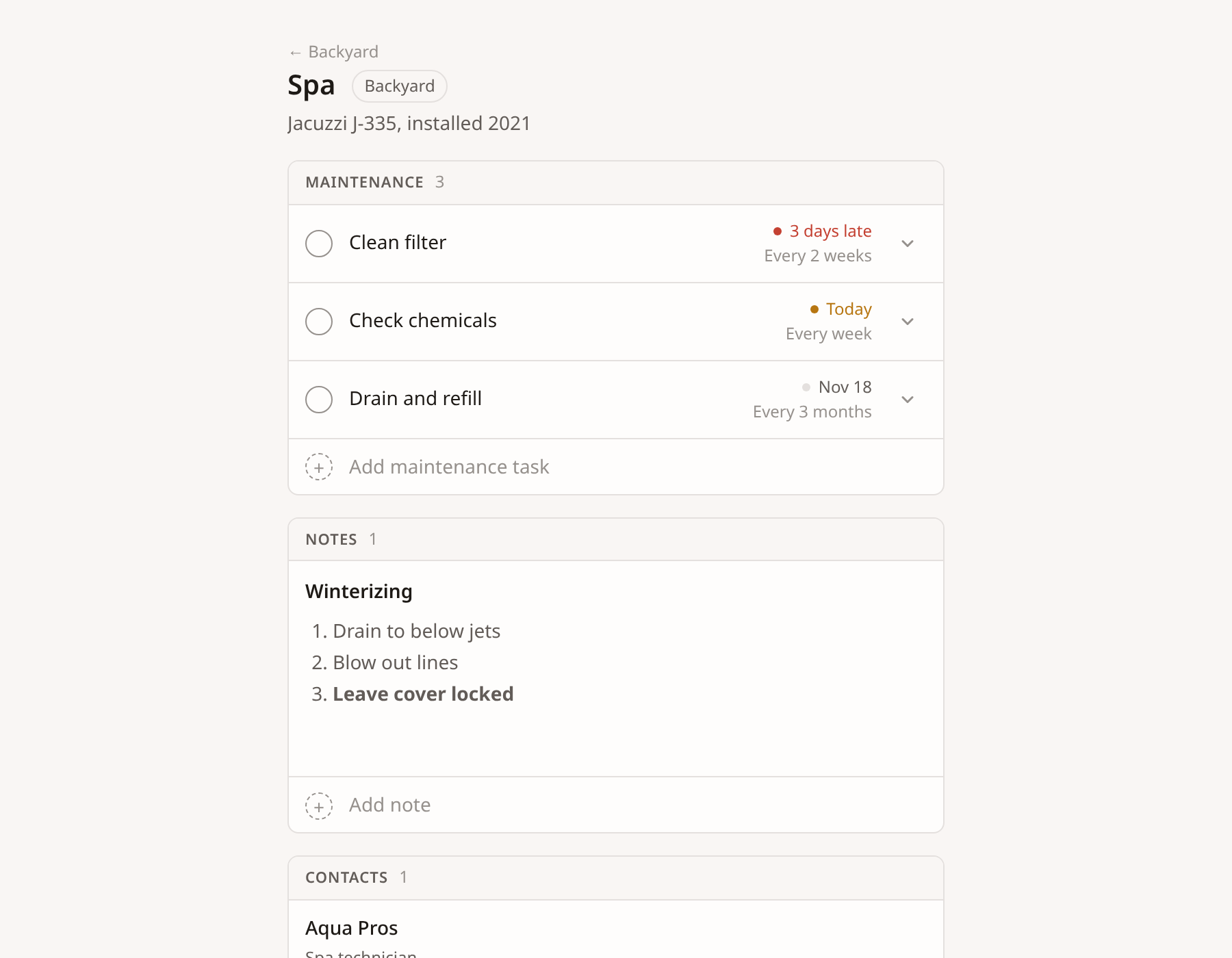This screenshot has width=1232, height=958.
Task: Click the Jacuzzi J-335 description text
Action: point(409,124)
